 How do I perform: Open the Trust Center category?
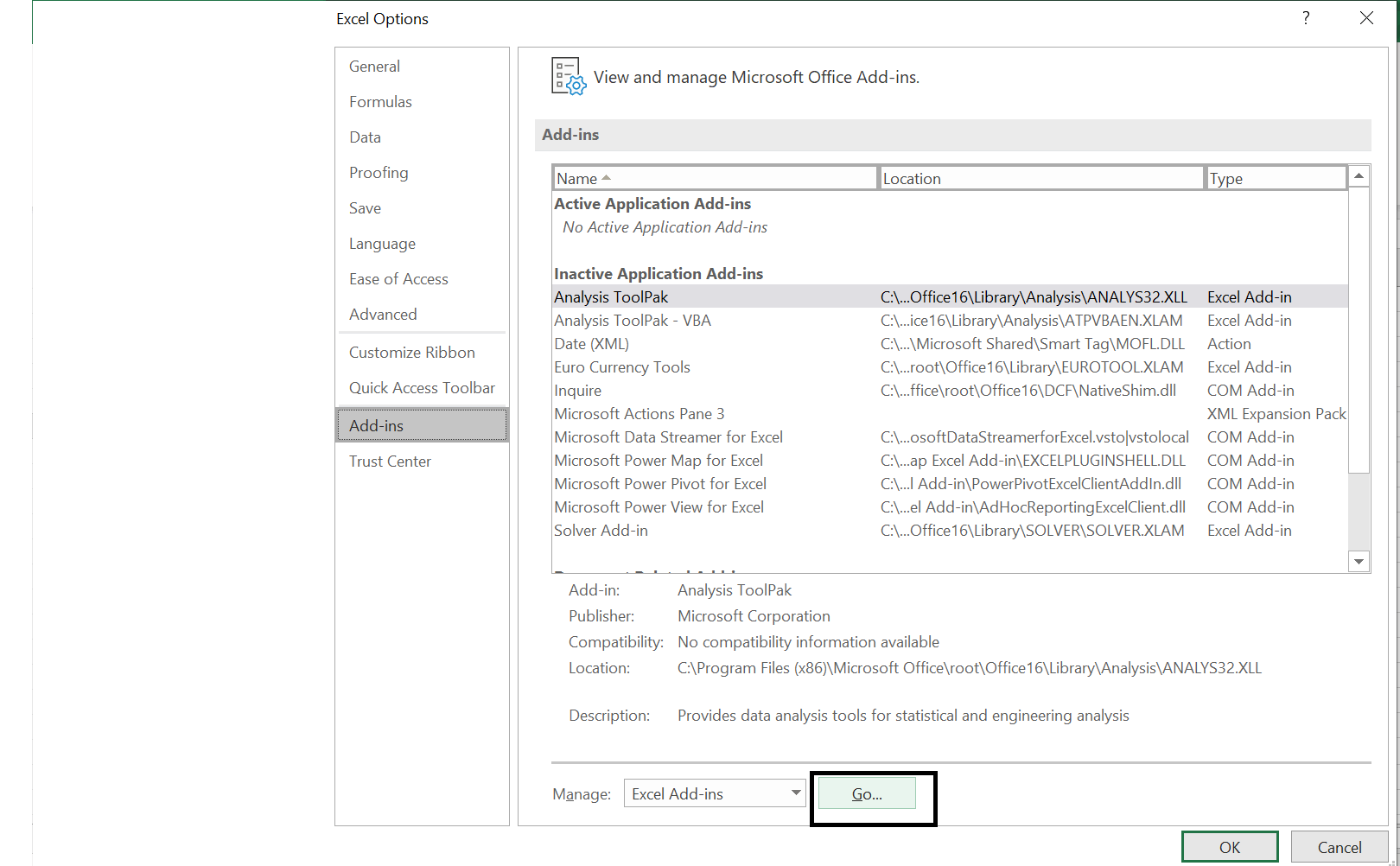422,462
